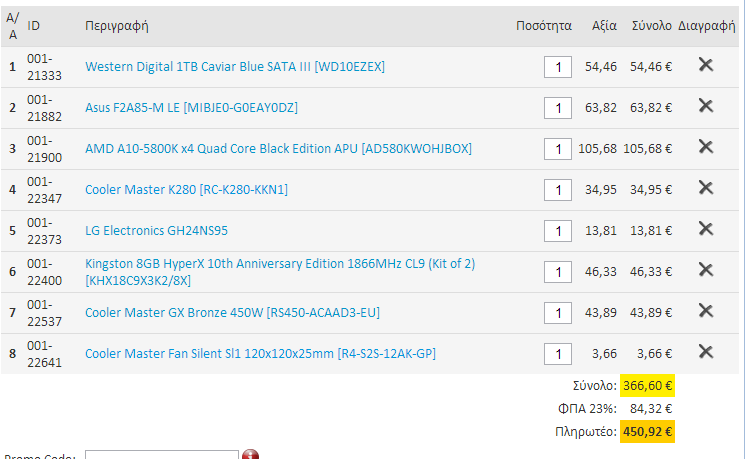Click ID cell 001-21900
Image resolution: width=745 pixels, height=459 pixels.
(44, 149)
